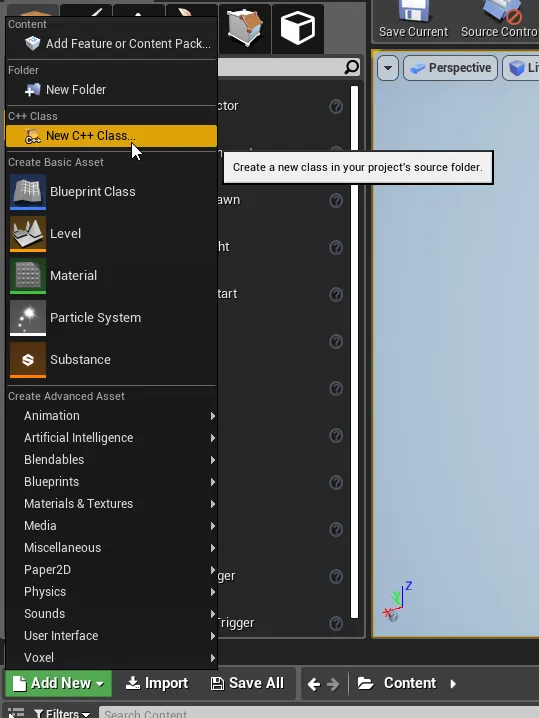Image resolution: width=539 pixels, height=718 pixels.
Task: Open the Filters dropdown
Action: click(x=62, y=713)
